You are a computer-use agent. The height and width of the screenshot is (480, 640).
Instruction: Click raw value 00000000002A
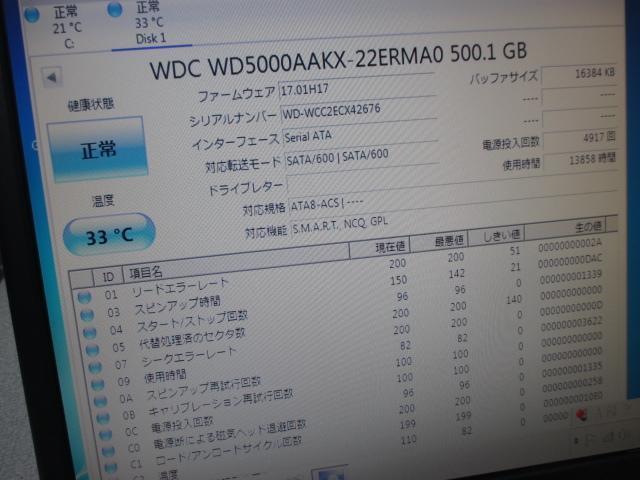pos(570,245)
